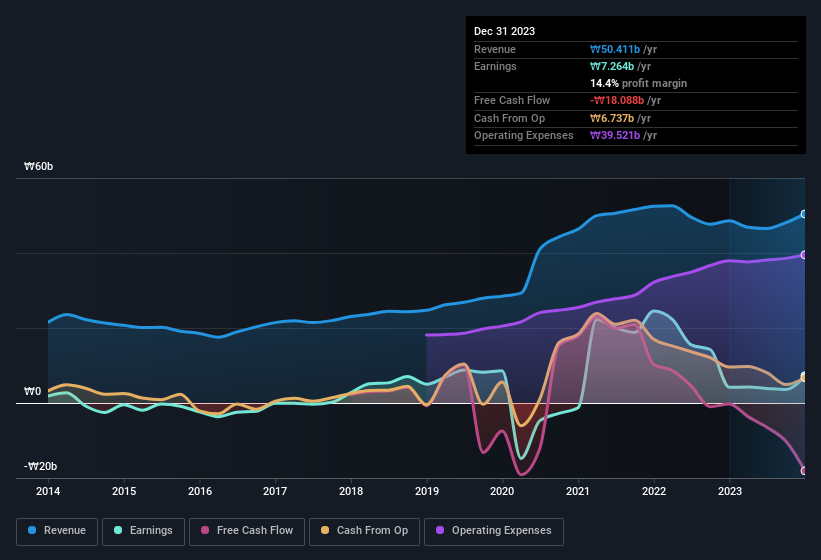
Task: Click the 14.4% profit margin text
Action: [x=638, y=83]
